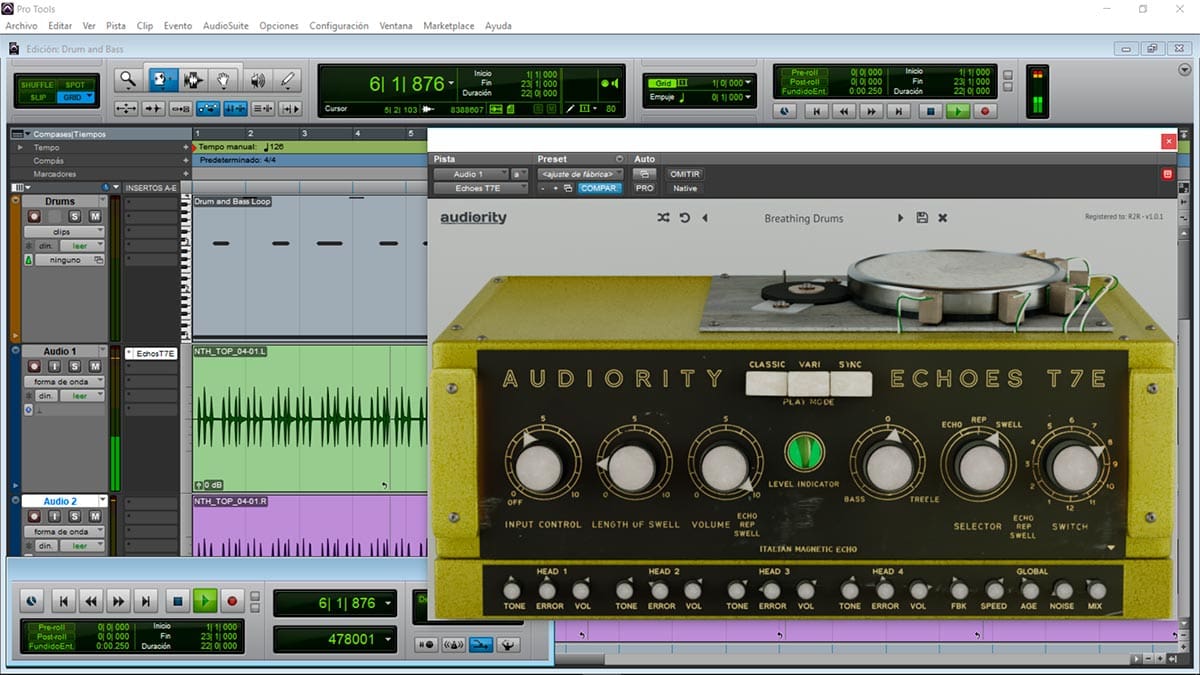
Task: Select the Pencil tool
Action: click(x=288, y=80)
